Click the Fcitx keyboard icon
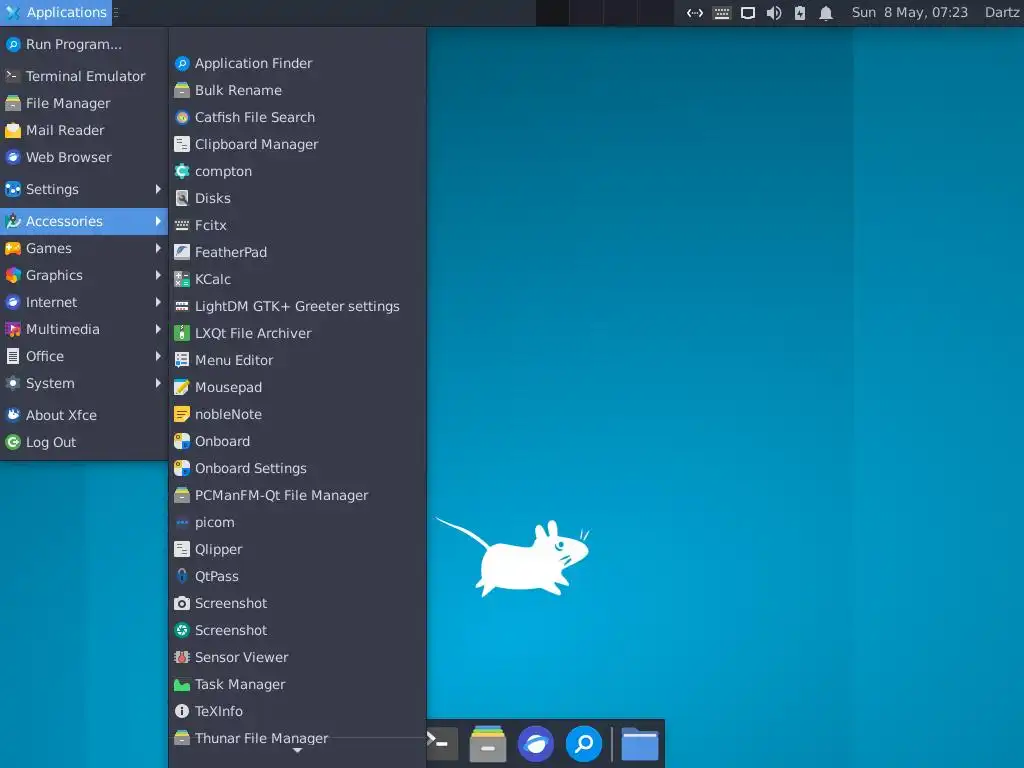 [x=182, y=225]
